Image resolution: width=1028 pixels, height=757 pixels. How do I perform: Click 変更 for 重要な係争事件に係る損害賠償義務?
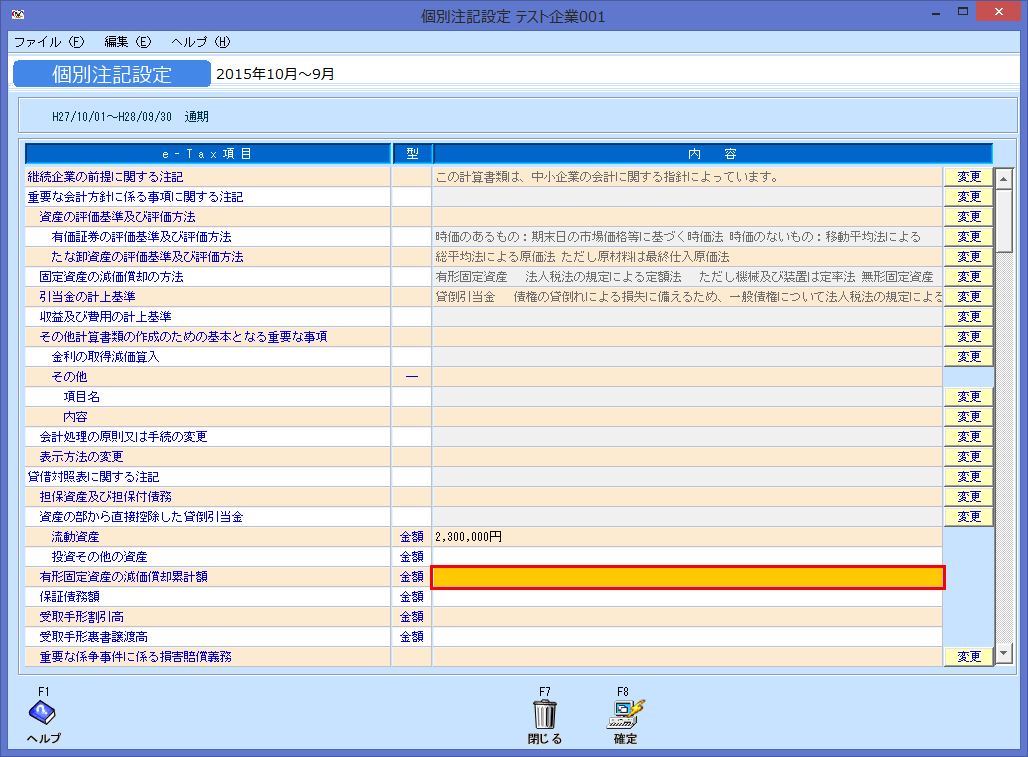point(967,656)
